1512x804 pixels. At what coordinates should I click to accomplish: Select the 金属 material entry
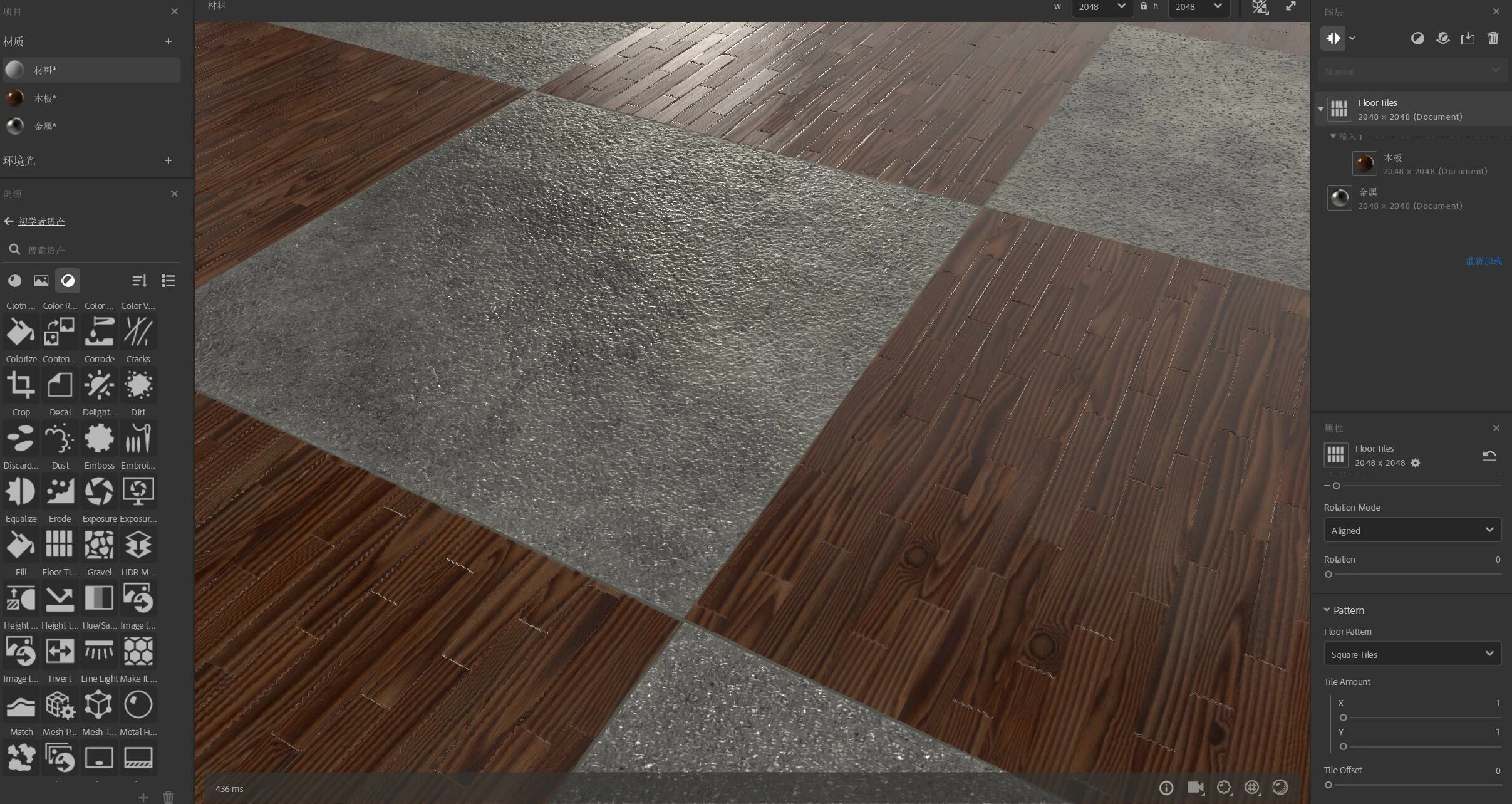[45, 127]
